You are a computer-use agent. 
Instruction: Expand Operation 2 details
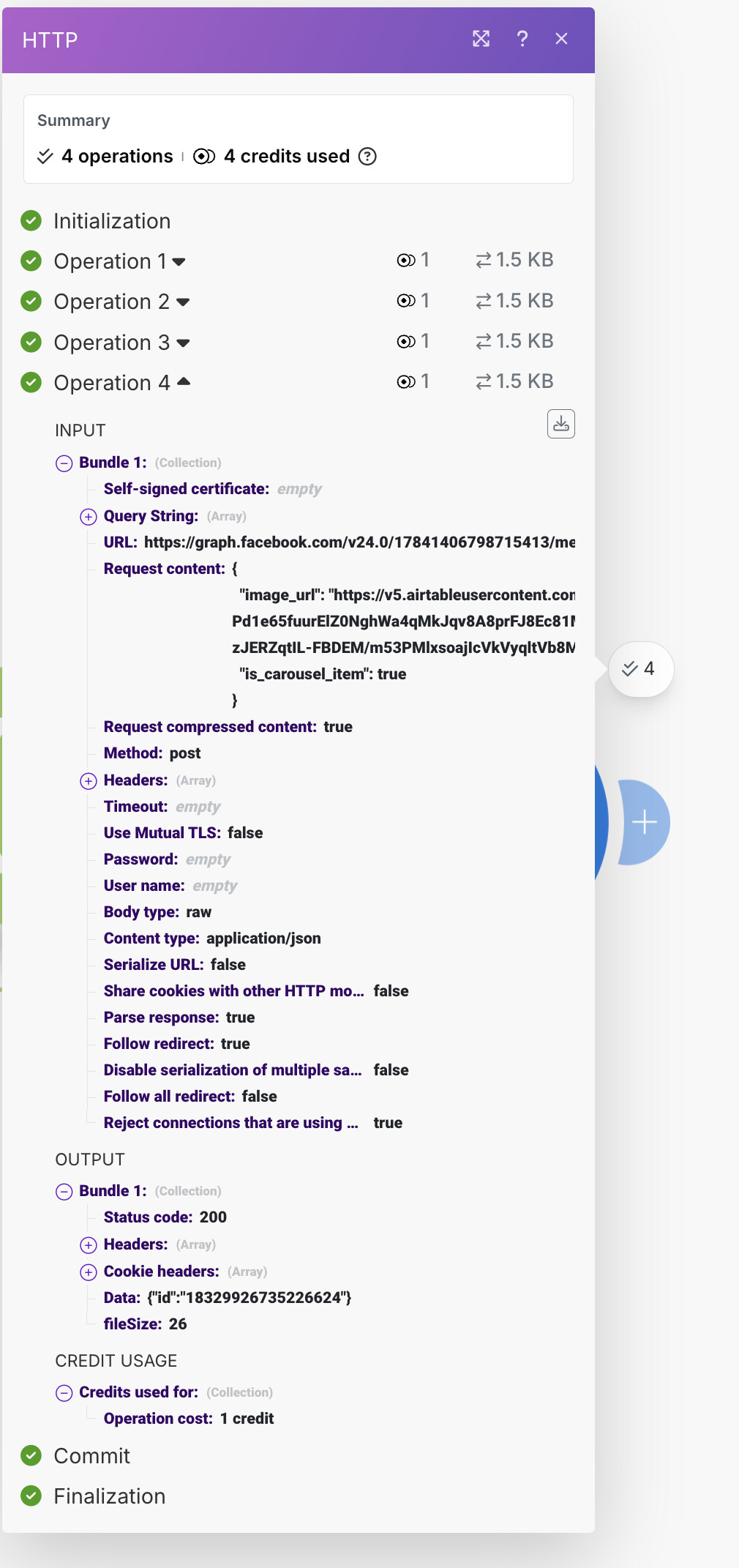(183, 302)
